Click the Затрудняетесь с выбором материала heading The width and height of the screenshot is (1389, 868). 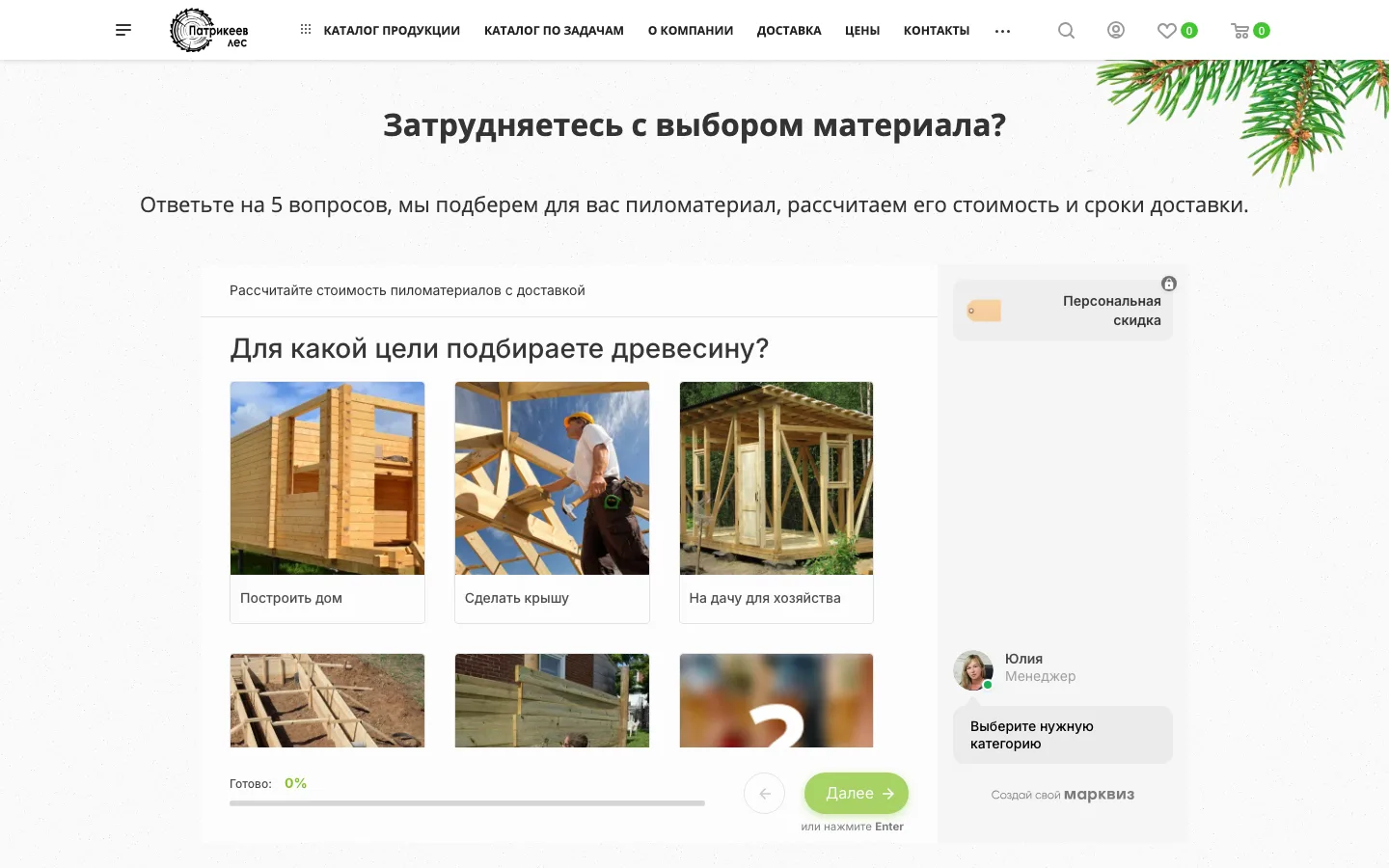[x=694, y=125]
